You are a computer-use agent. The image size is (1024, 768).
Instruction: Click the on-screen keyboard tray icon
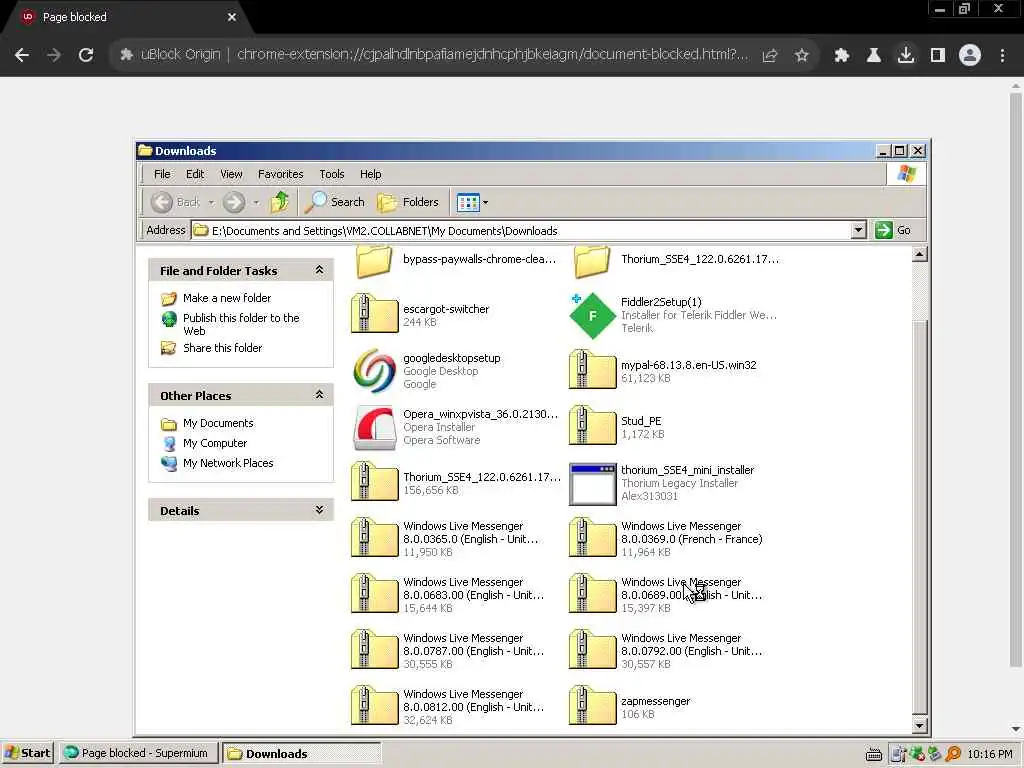(x=874, y=754)
